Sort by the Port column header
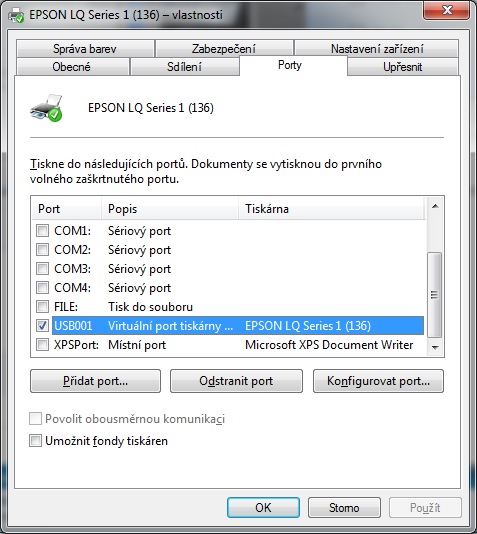 [67, 208]
